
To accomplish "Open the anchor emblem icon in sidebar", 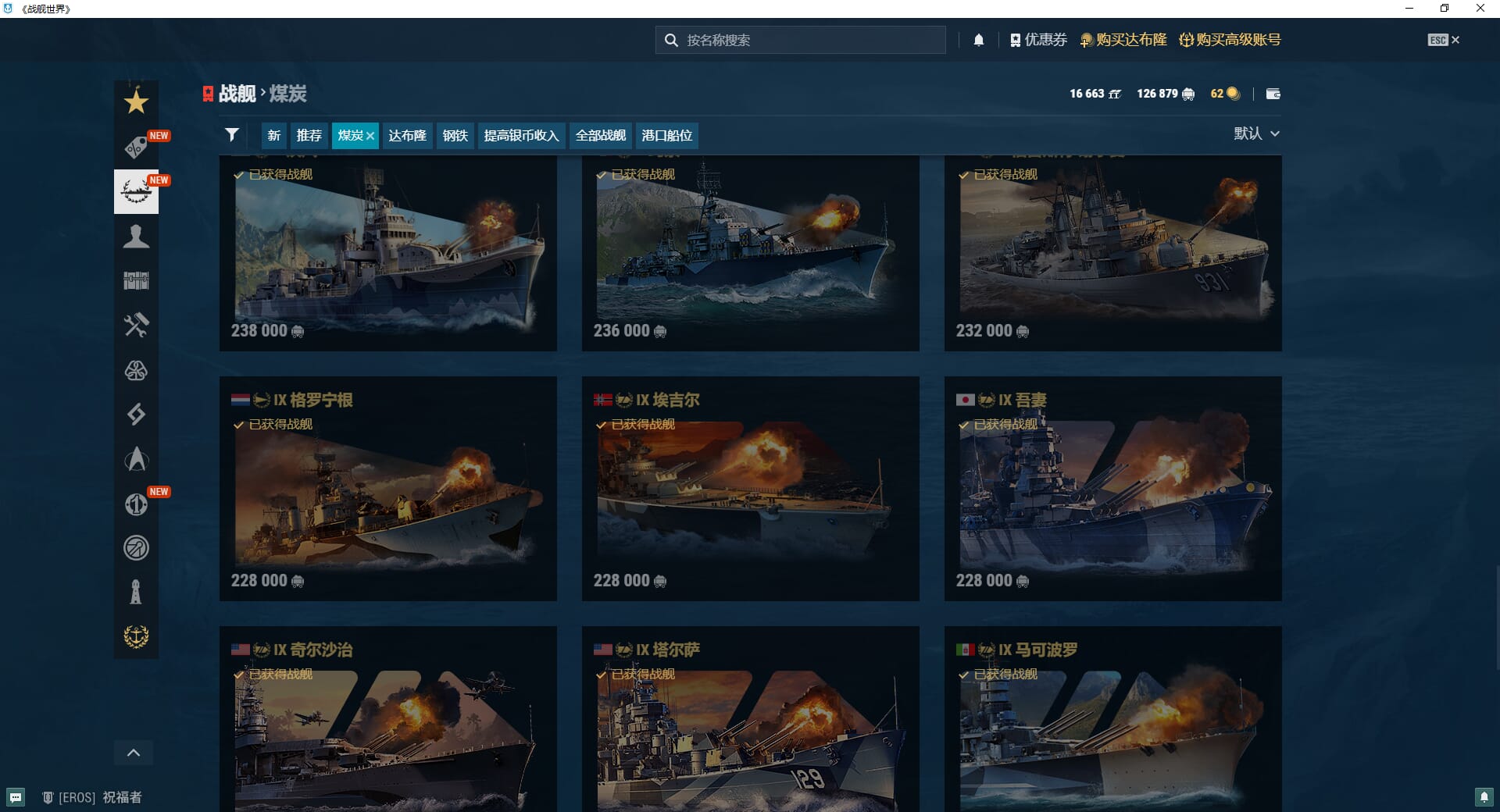I will point(136,636).
